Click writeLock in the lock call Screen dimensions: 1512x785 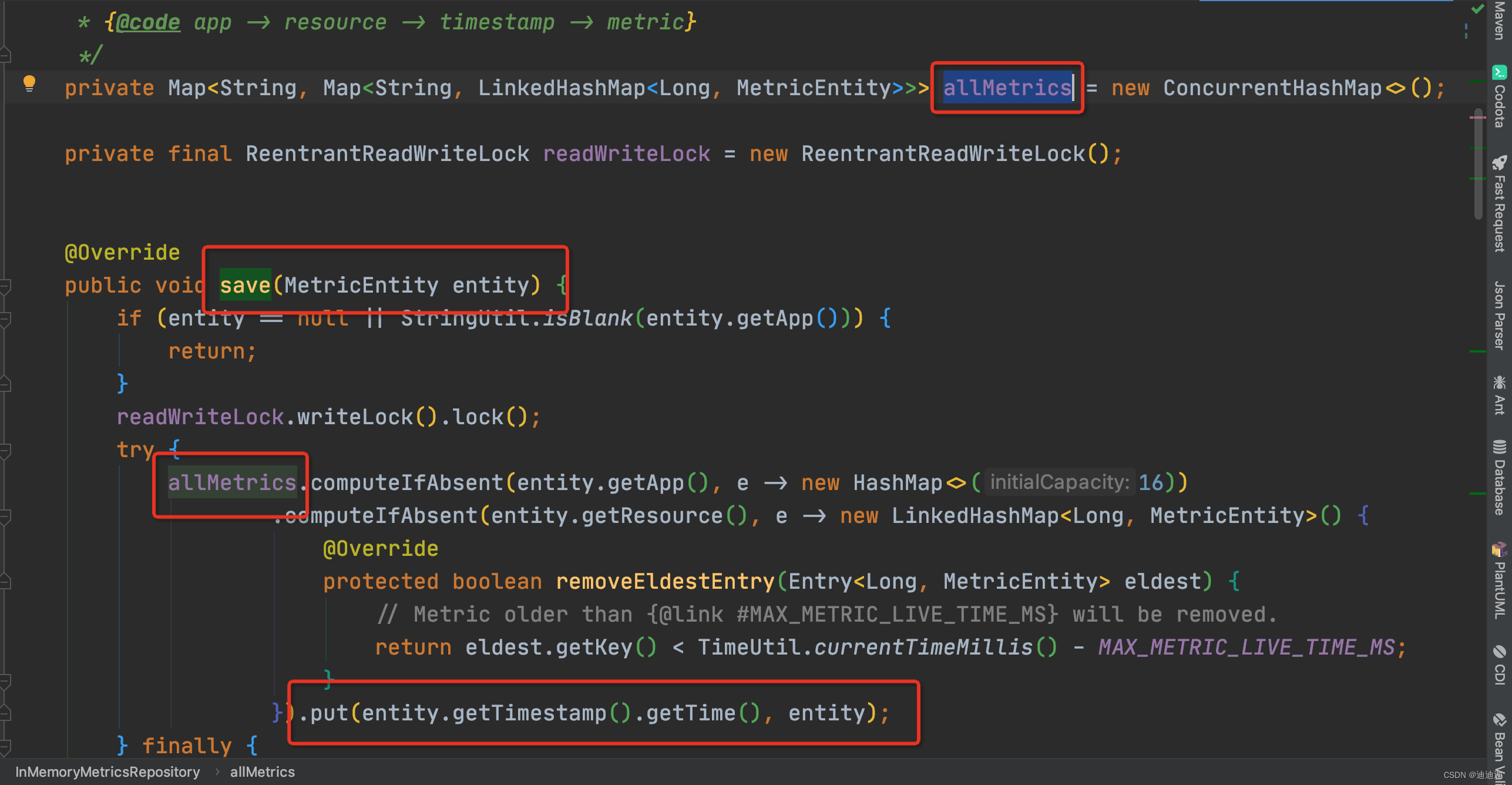(355, 417)
